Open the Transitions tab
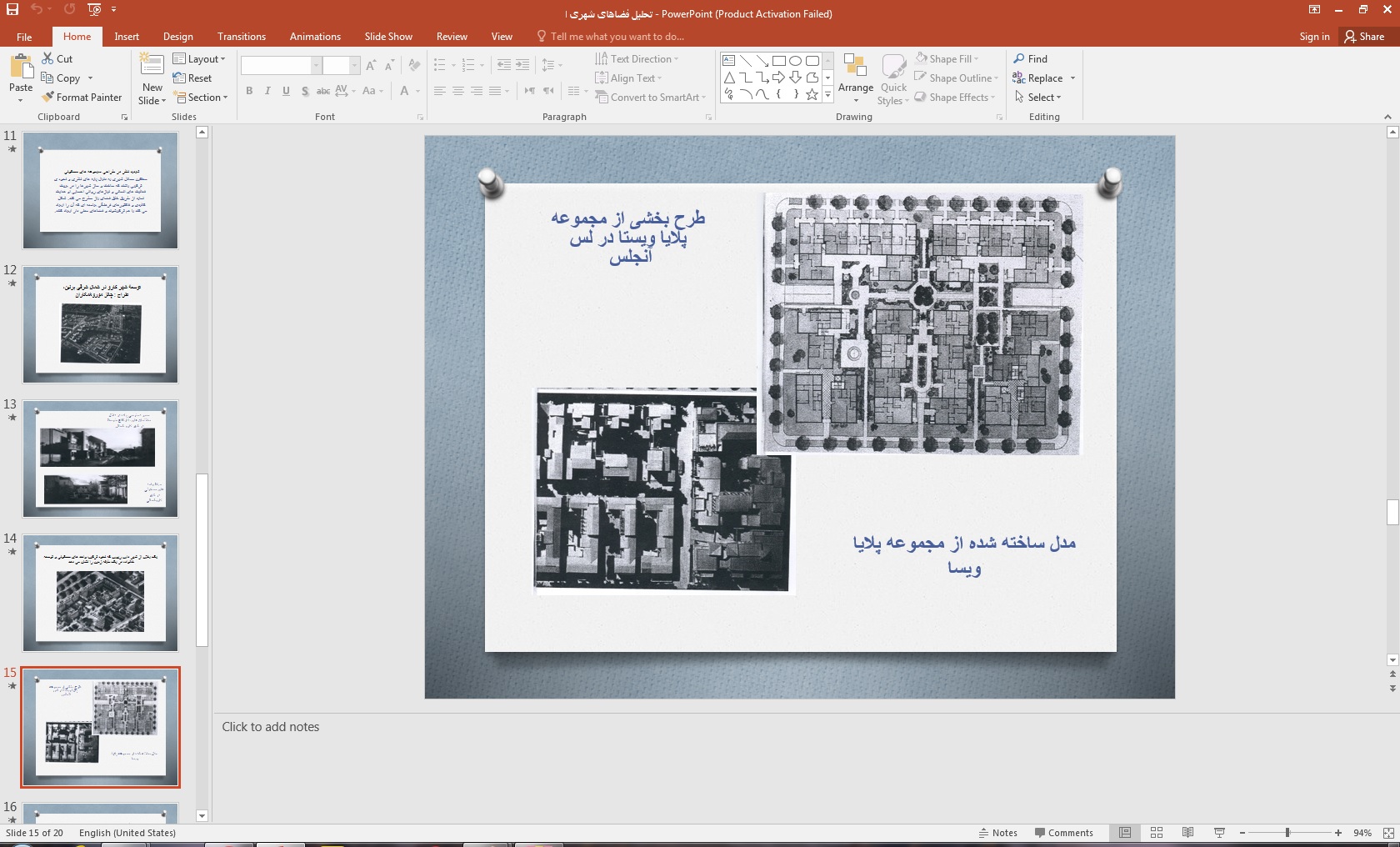 (x=241, y=37)
